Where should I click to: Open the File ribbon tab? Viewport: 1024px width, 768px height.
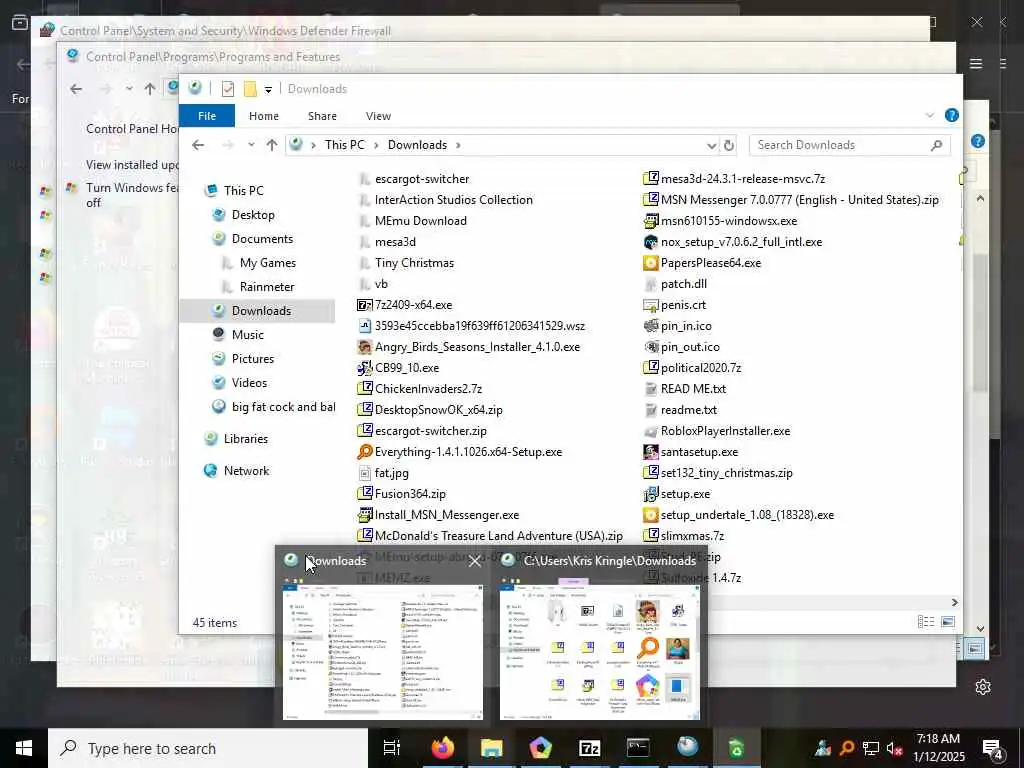pyautogui.click(x=206, y=116)
